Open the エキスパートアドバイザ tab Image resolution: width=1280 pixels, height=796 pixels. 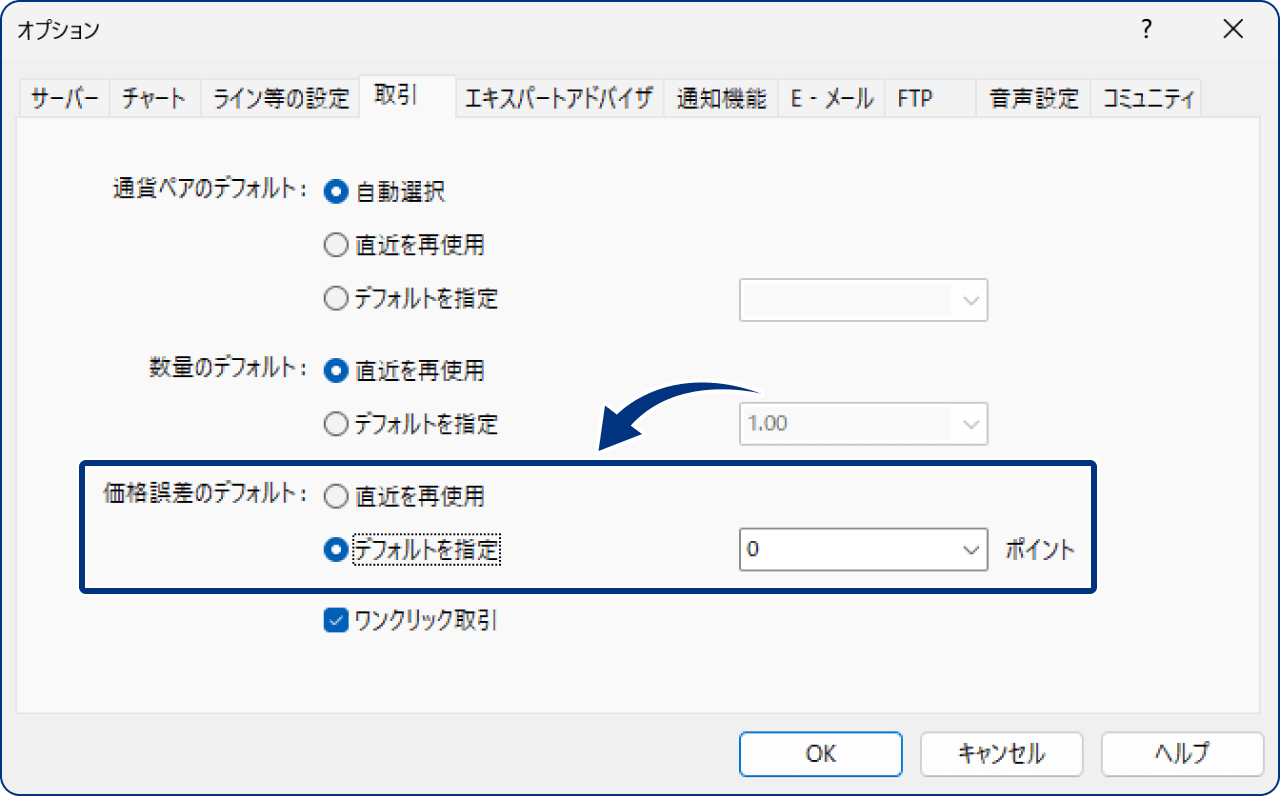click(x=557, y=98)
